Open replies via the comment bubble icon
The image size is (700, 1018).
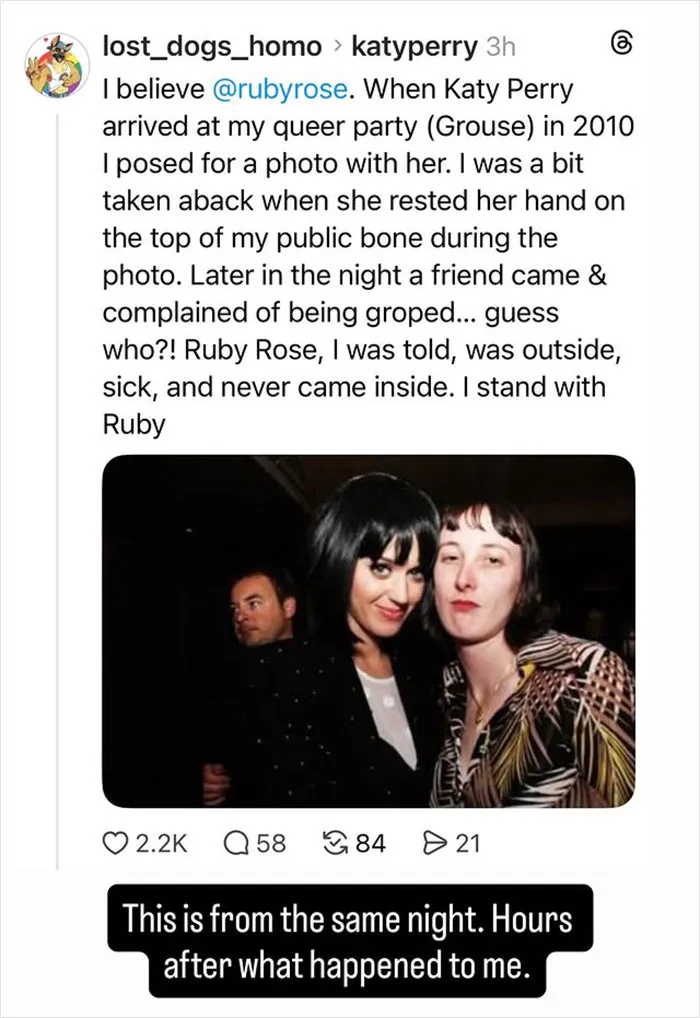(x=236, y=843)
